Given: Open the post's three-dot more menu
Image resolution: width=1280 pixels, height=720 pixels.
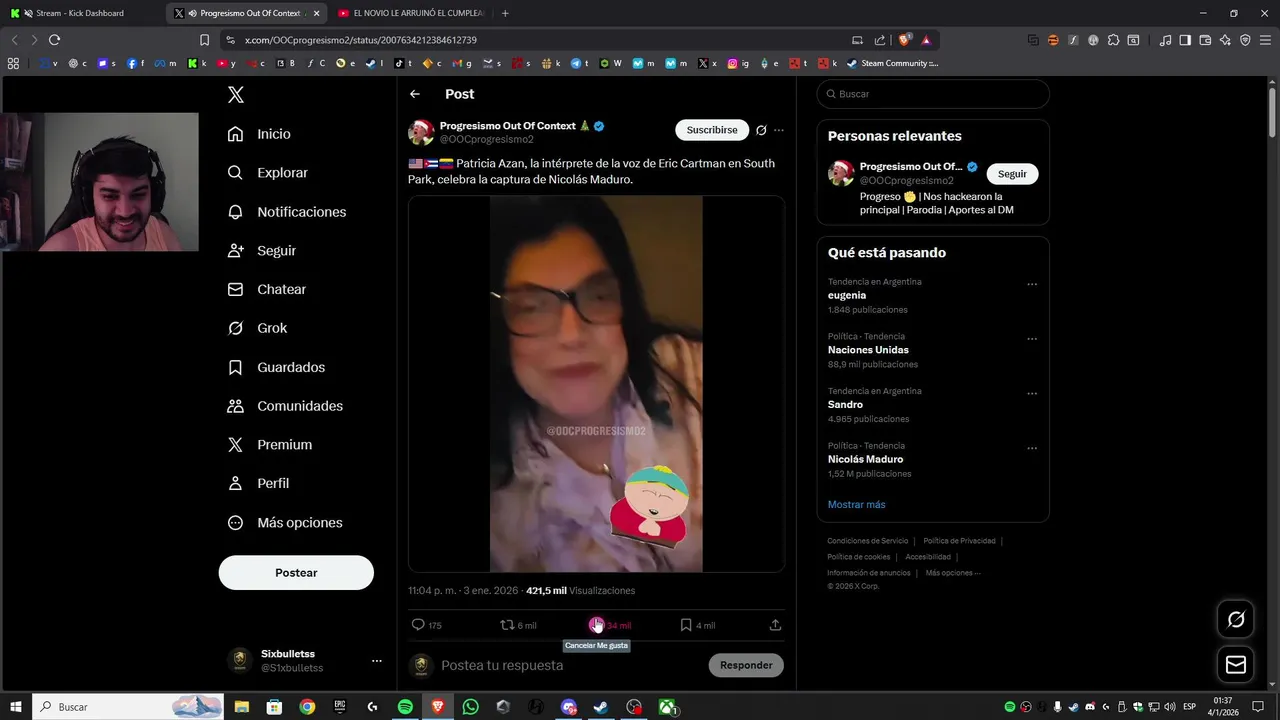Looking at the screenshot, I should coord(779,130).
